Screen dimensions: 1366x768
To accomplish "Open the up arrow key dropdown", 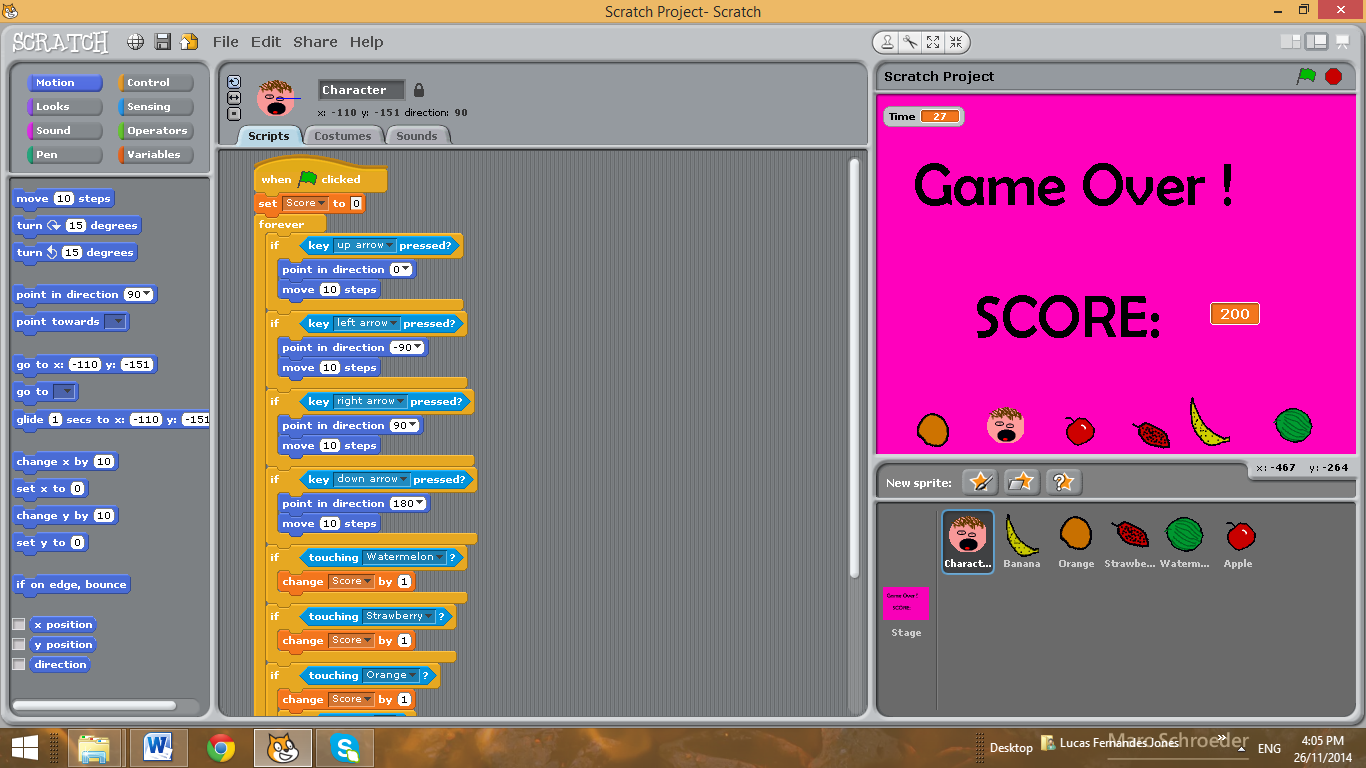I will coord(387,245).
